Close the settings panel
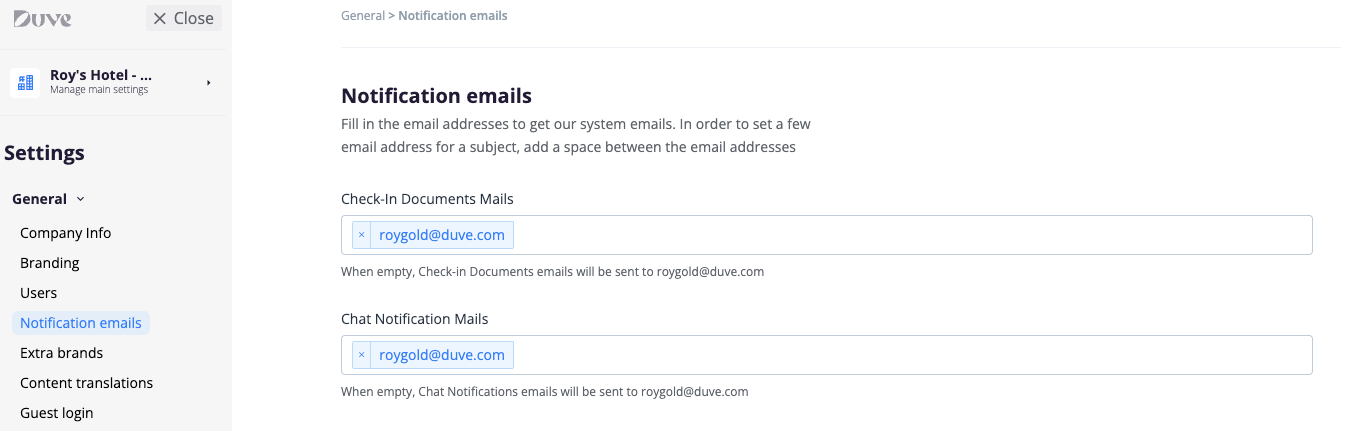This screenshot has width=1361, height=431. 184,18
